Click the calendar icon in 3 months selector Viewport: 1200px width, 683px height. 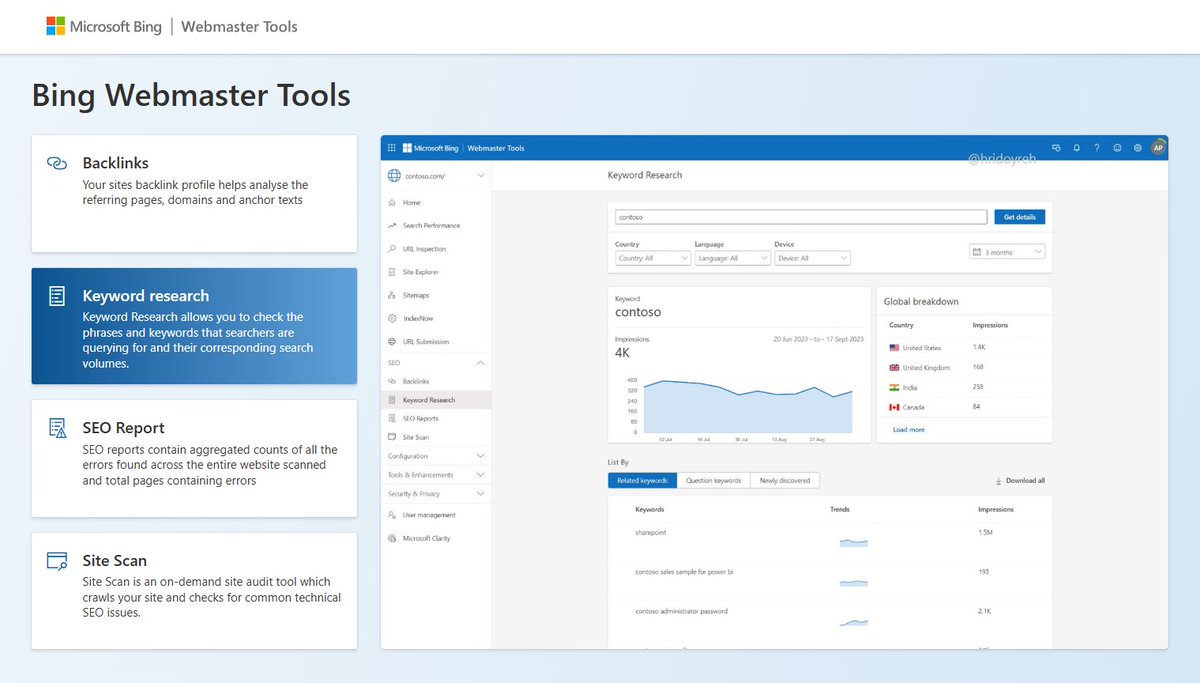tap(976, 252)
